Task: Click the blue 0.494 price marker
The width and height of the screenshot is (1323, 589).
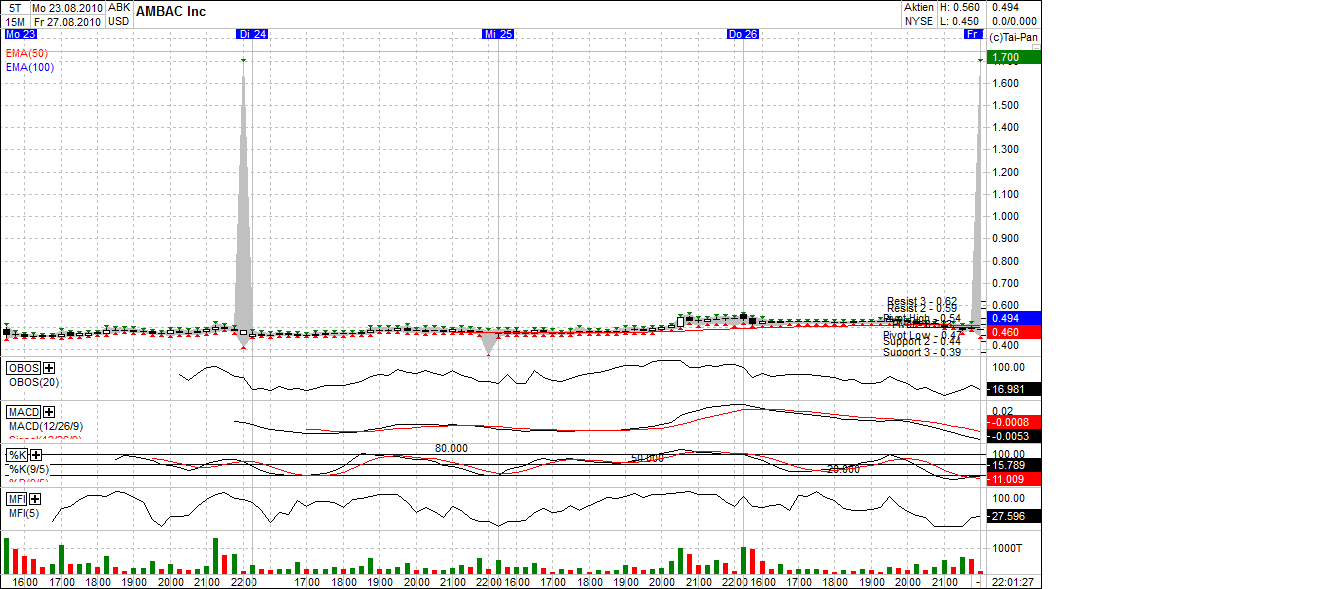Action: (1015, 318)
